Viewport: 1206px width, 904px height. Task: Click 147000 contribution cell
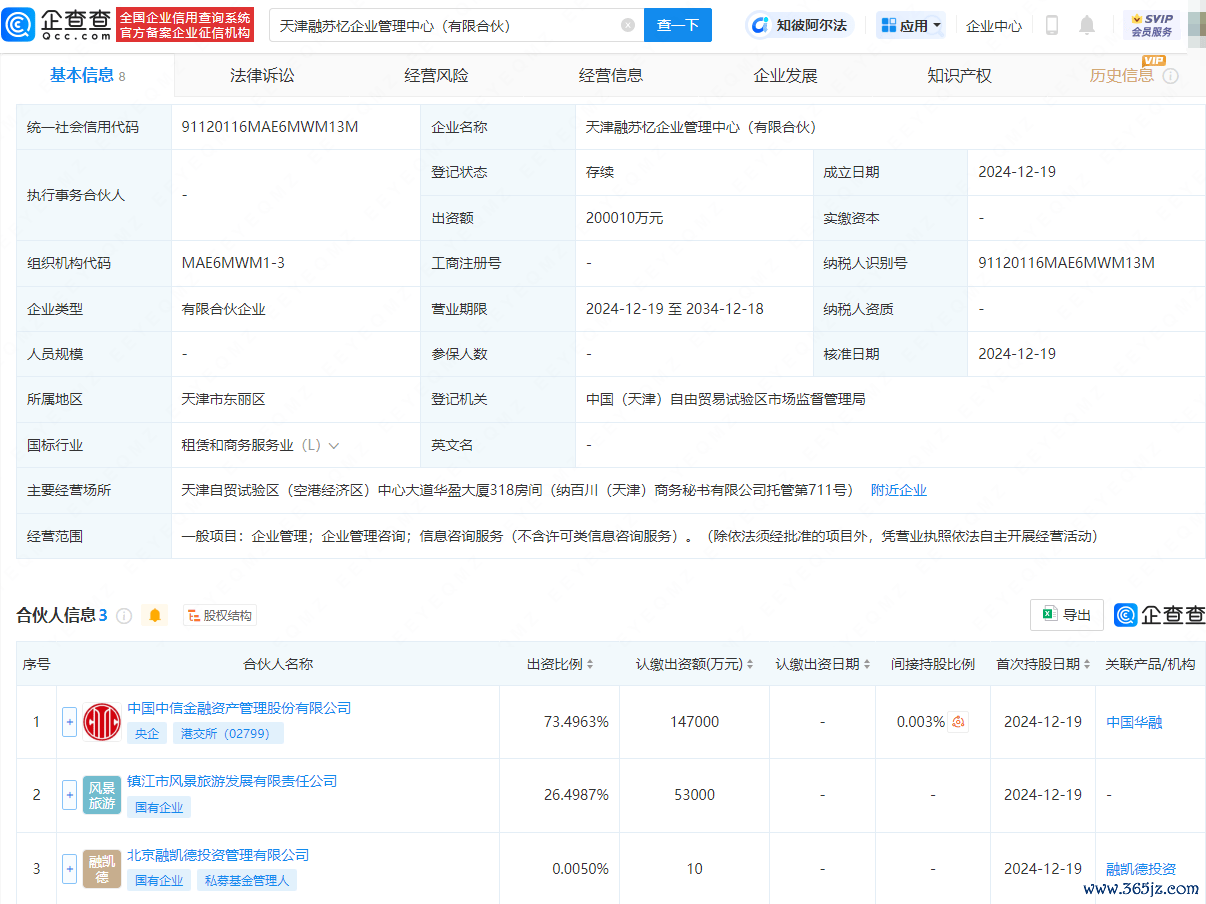[694, 722]
